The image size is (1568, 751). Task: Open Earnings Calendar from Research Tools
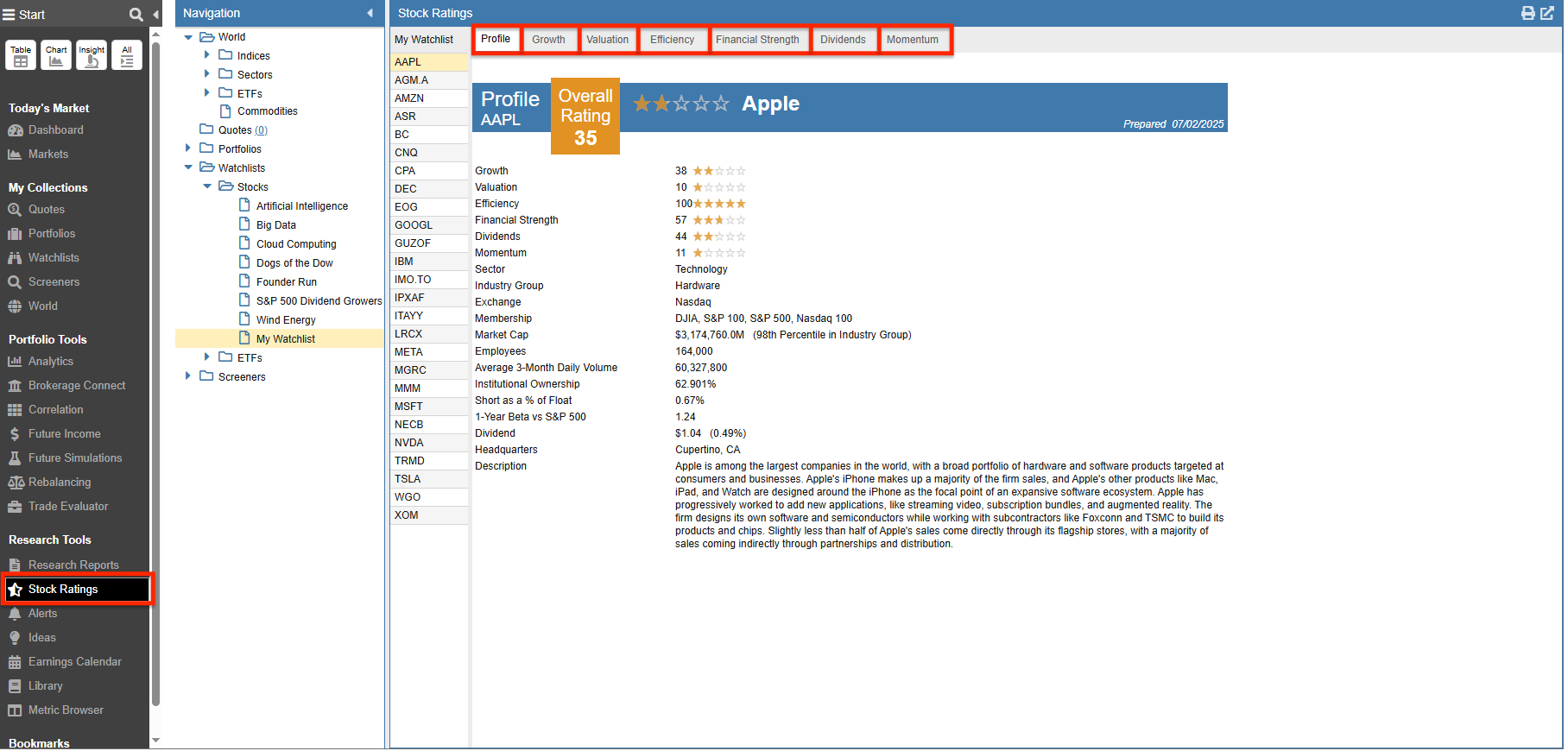click(x=74, y=662)
